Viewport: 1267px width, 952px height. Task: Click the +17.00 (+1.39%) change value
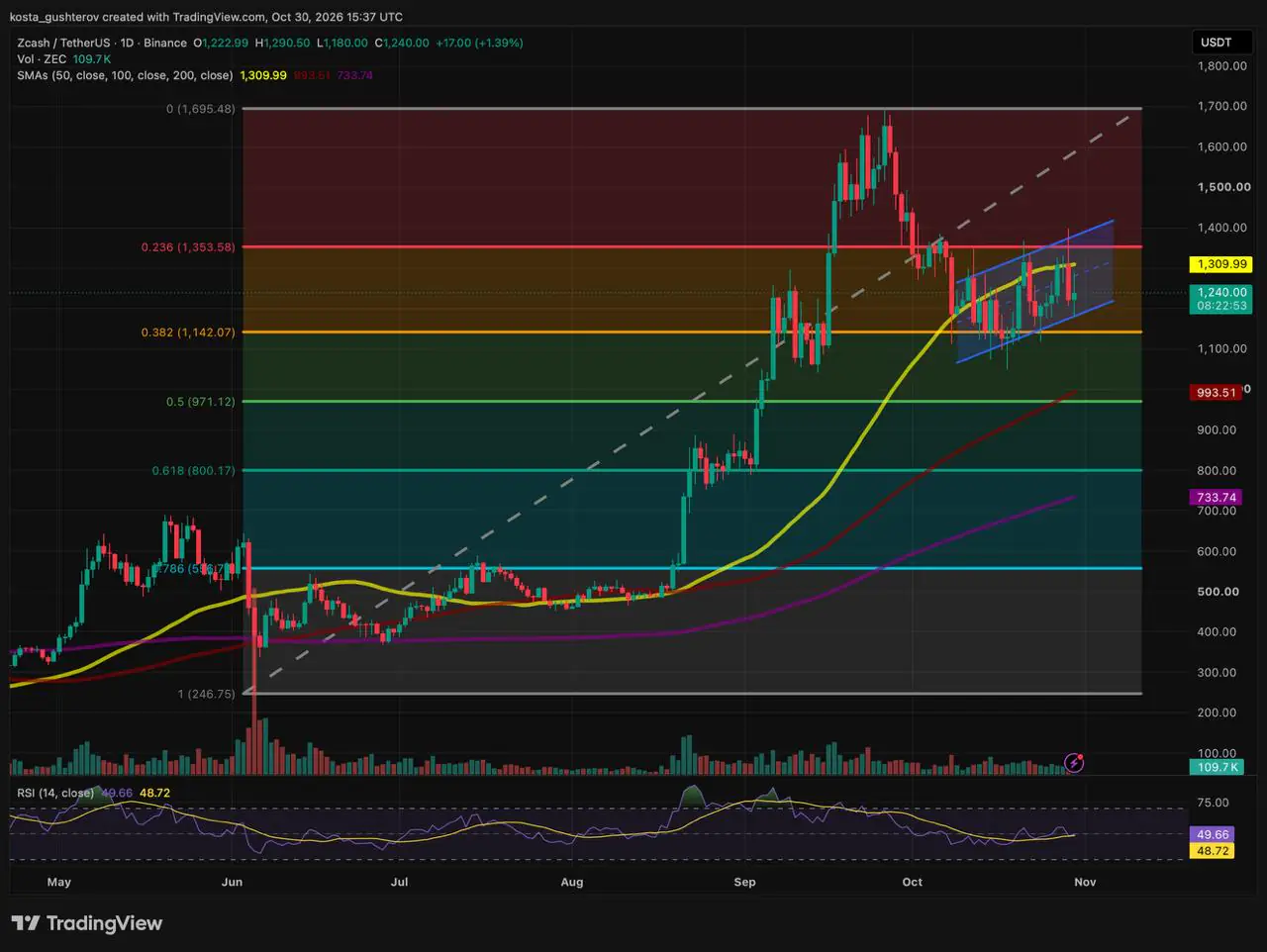480,43
